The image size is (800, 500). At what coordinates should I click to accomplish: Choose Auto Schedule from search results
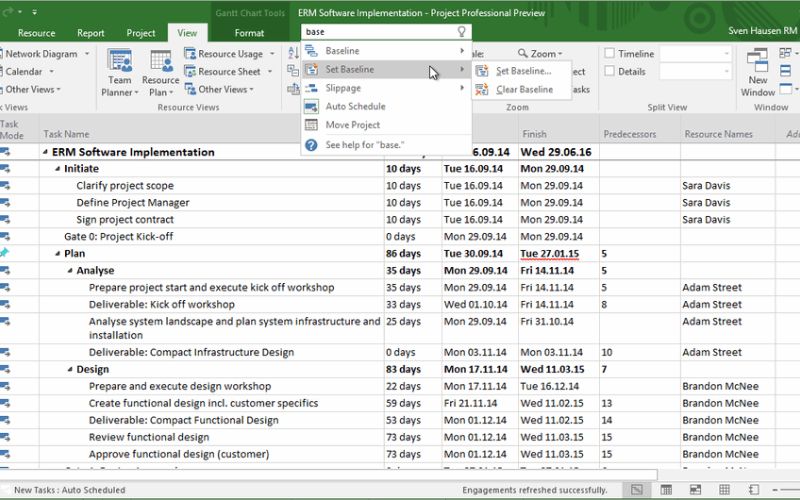click(x=385, y=106)
